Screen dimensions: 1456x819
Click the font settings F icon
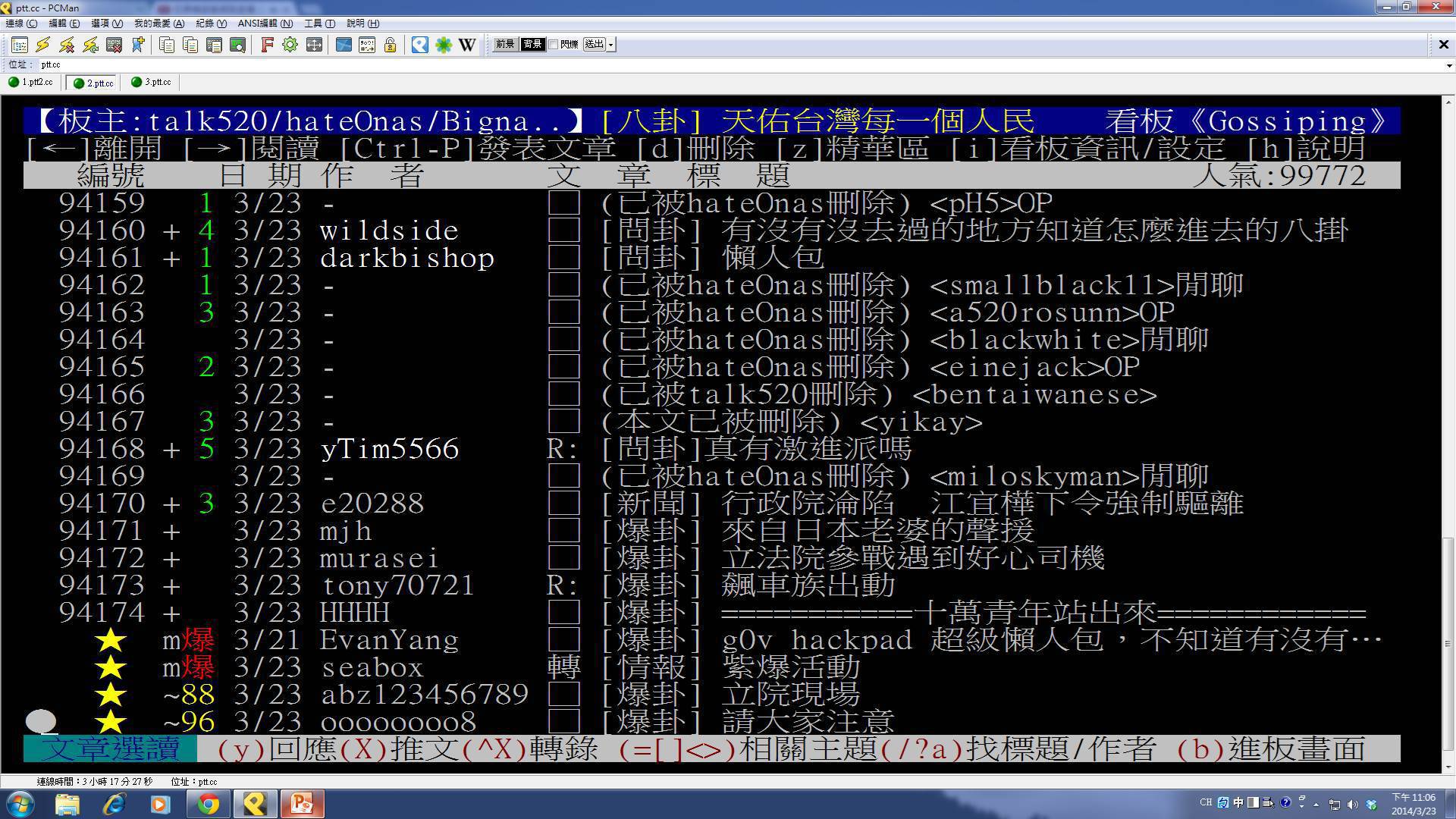pyautogui.click(x=266, y=45)
